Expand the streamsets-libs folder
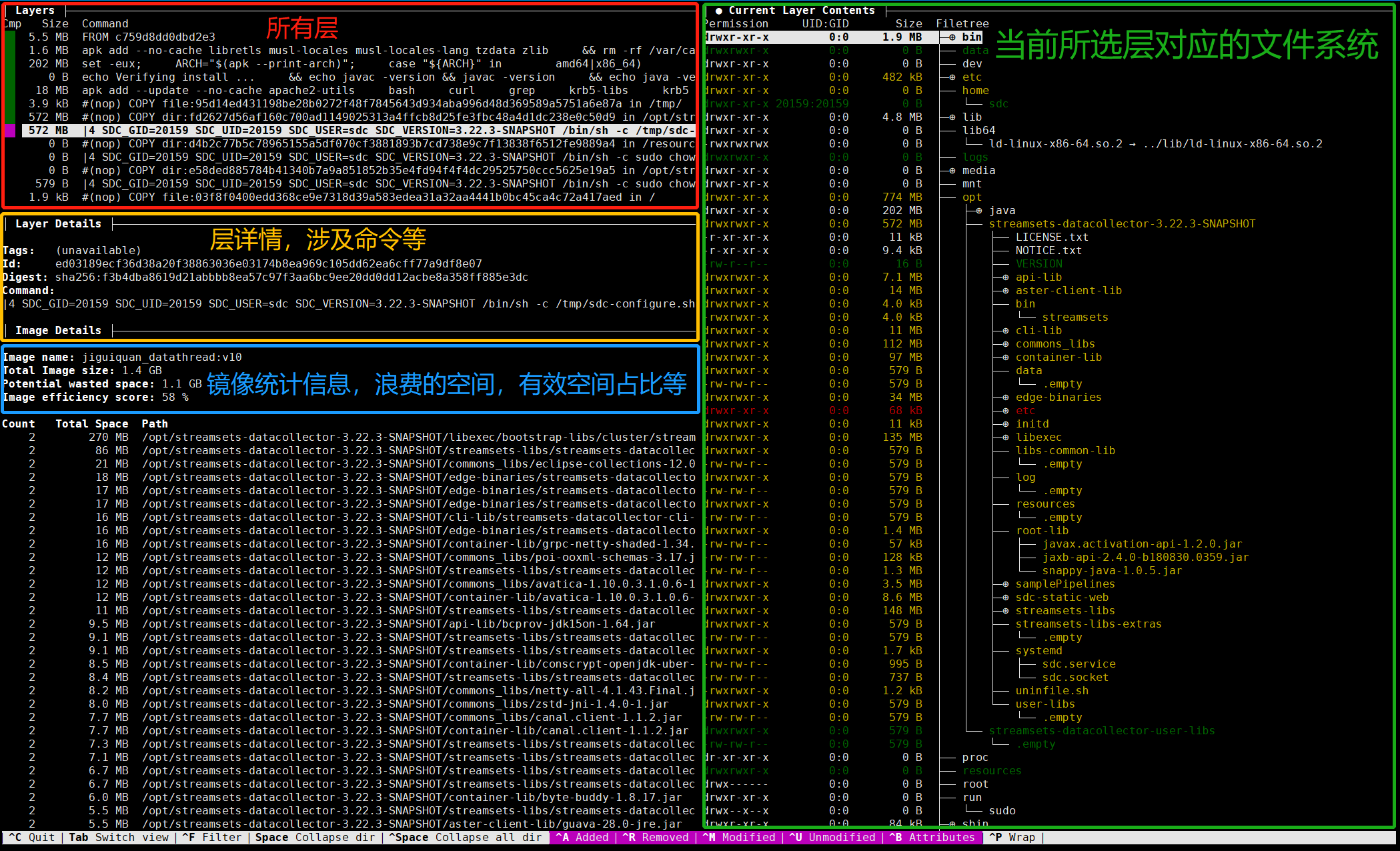This screenshot has height=851, width=1400. 1006,611
